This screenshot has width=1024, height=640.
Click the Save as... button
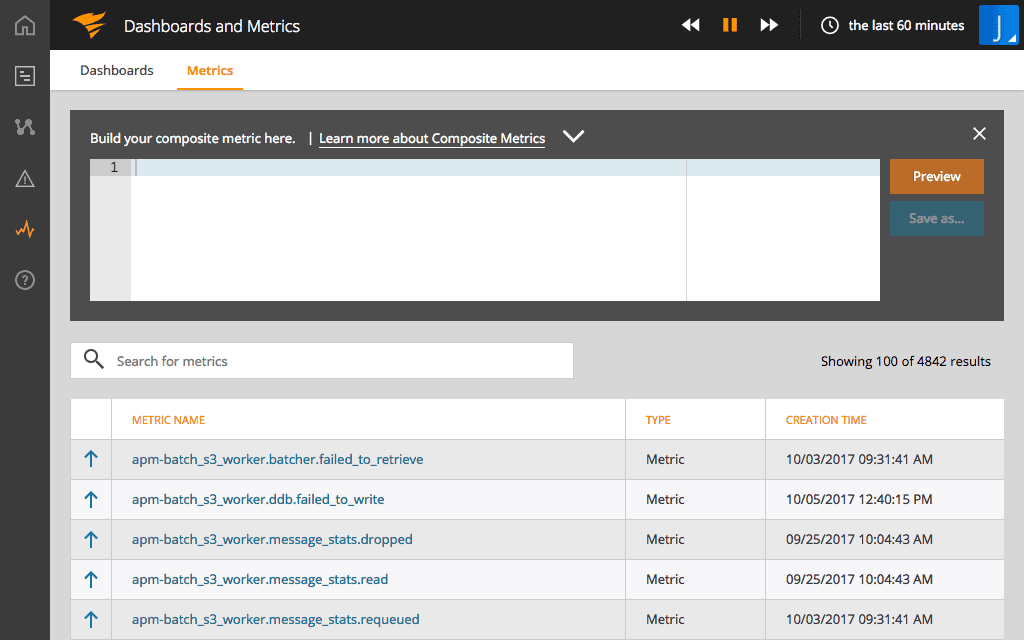936,218
